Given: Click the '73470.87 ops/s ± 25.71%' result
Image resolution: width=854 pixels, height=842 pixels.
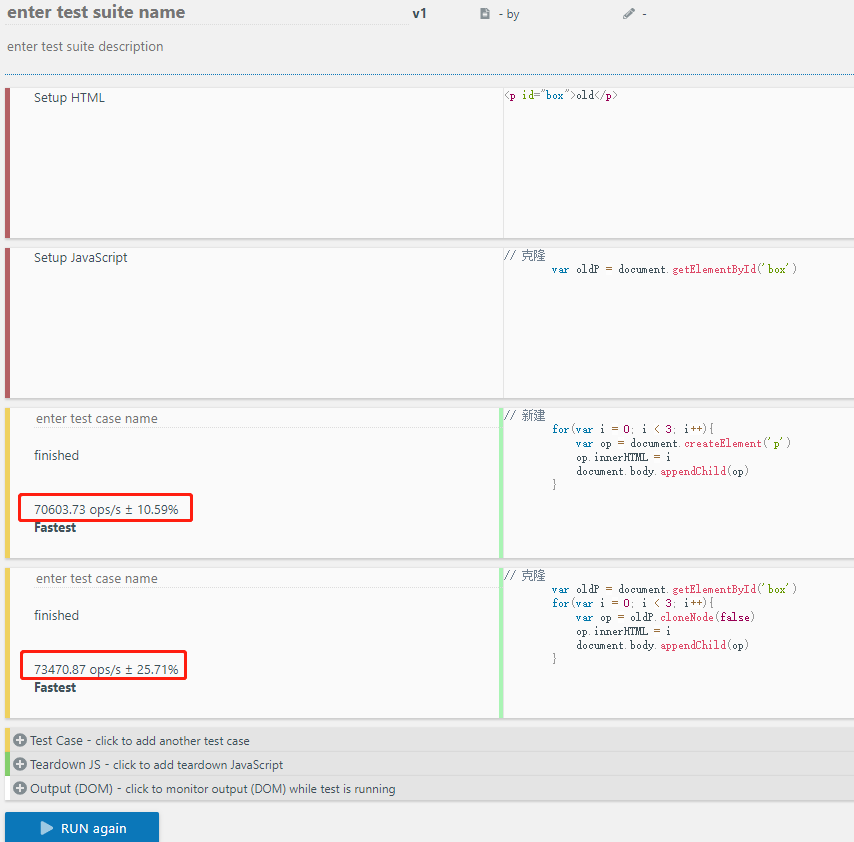Looking at the screenshot, I should [106, 669].
